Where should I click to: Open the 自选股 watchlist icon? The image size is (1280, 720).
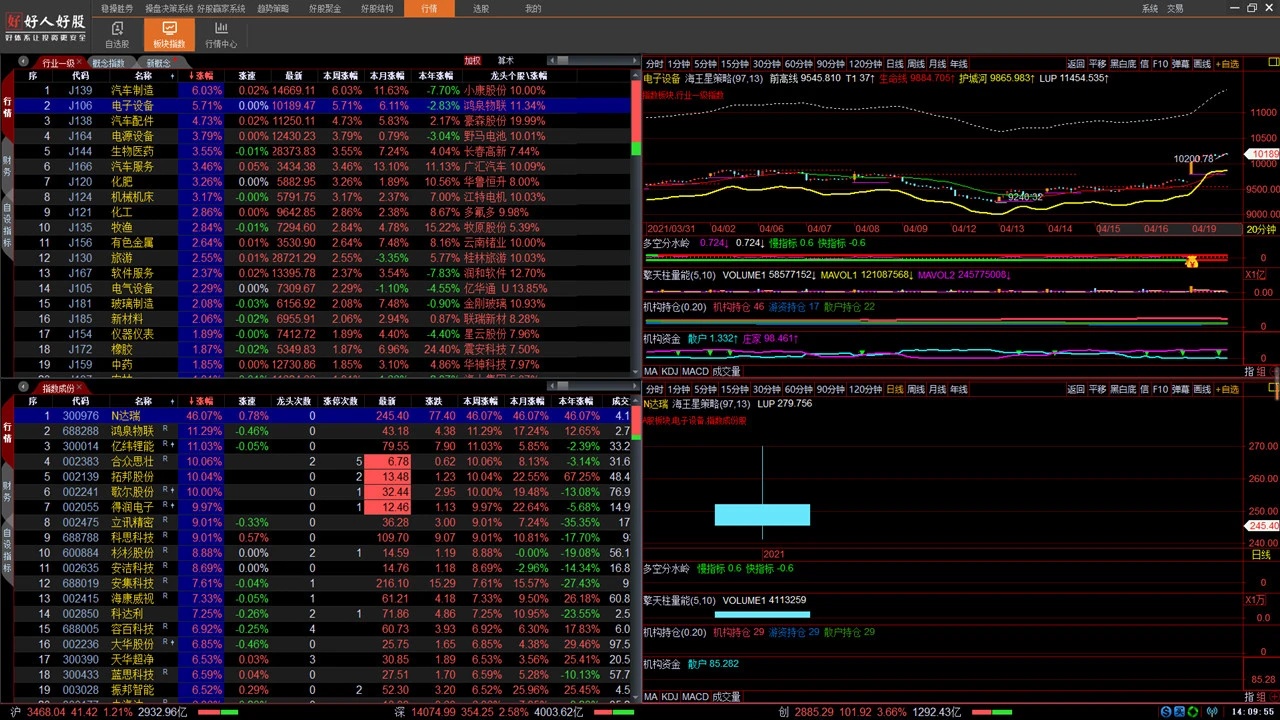click(117, 35)
